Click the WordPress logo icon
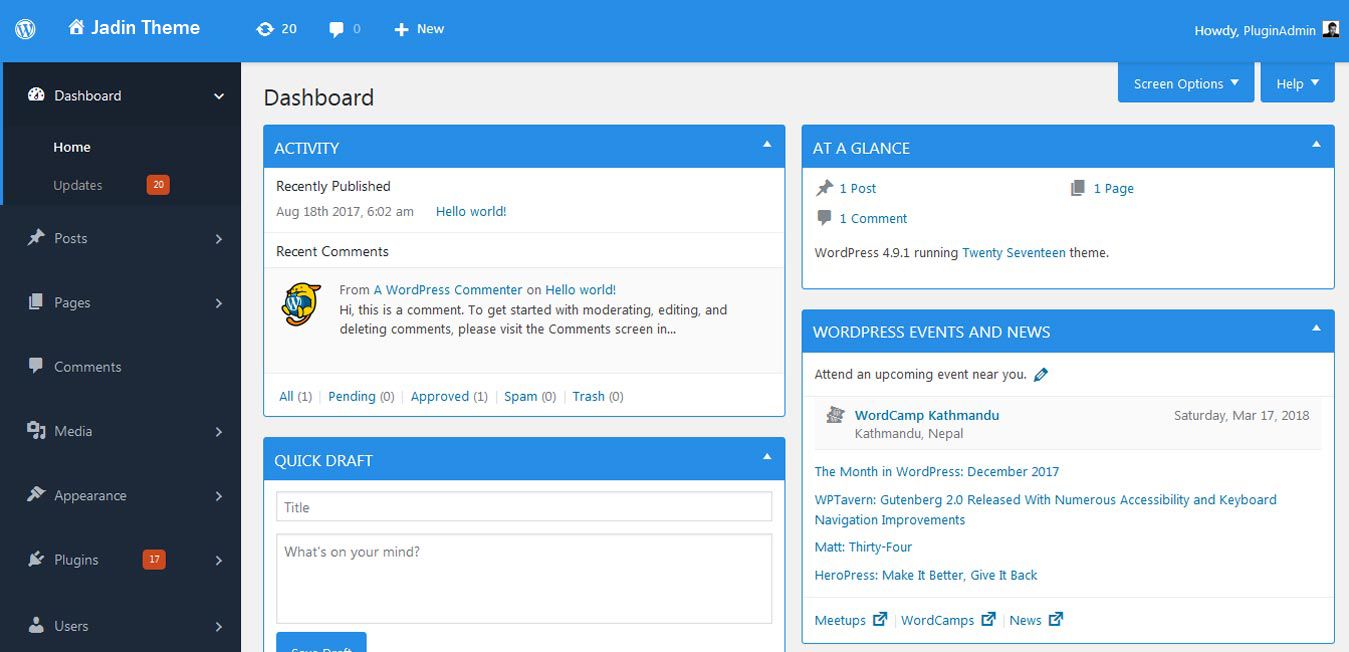Screen dimensions: 1349x652 [x=26, y=29]
